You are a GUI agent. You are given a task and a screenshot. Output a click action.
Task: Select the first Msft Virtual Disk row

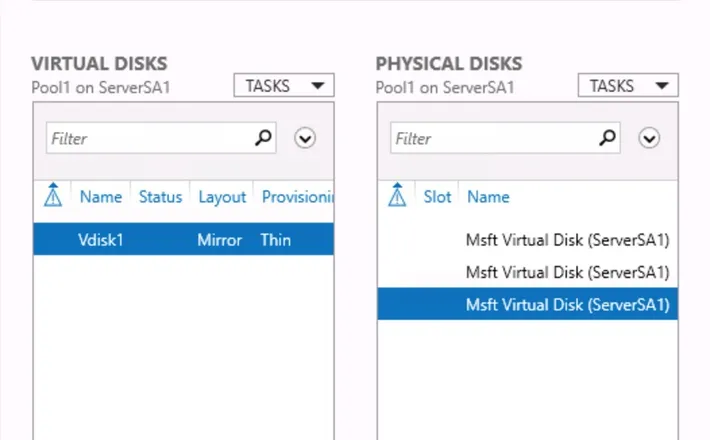click(x=528, y=240)
